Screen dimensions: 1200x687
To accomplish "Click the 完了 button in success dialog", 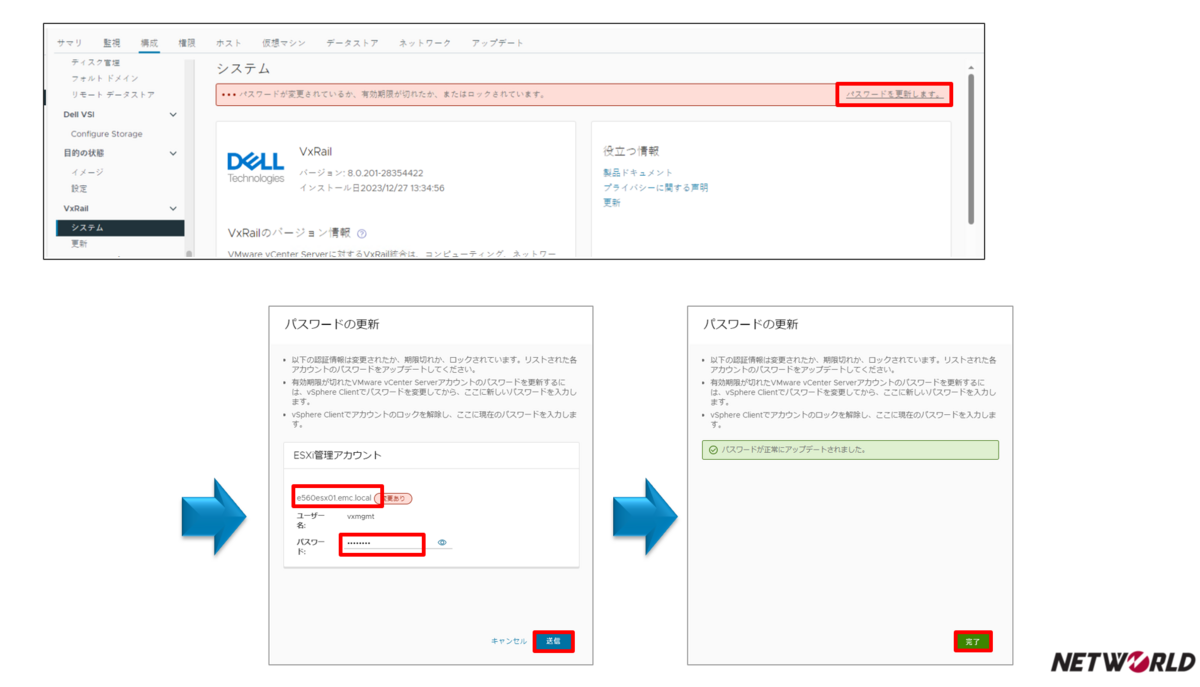I will tap(973, 641).
